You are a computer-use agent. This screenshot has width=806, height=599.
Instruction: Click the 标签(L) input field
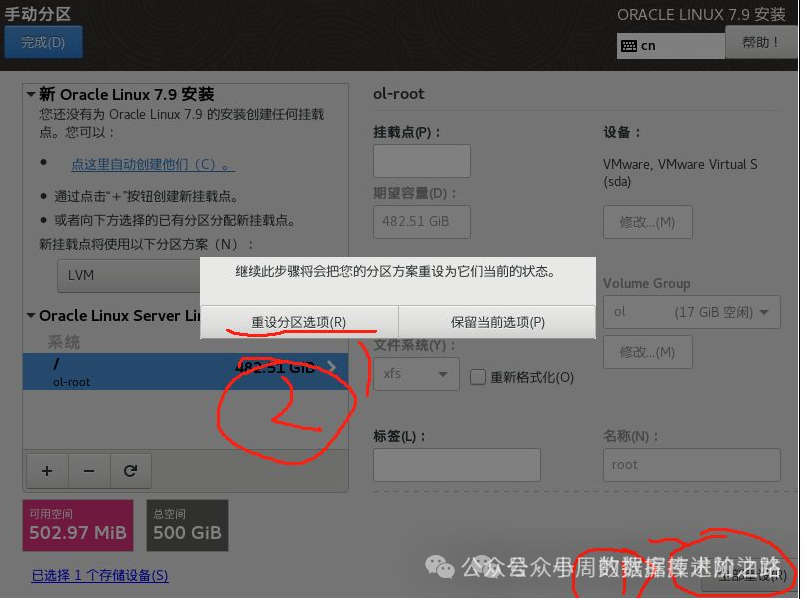point(457,465)
